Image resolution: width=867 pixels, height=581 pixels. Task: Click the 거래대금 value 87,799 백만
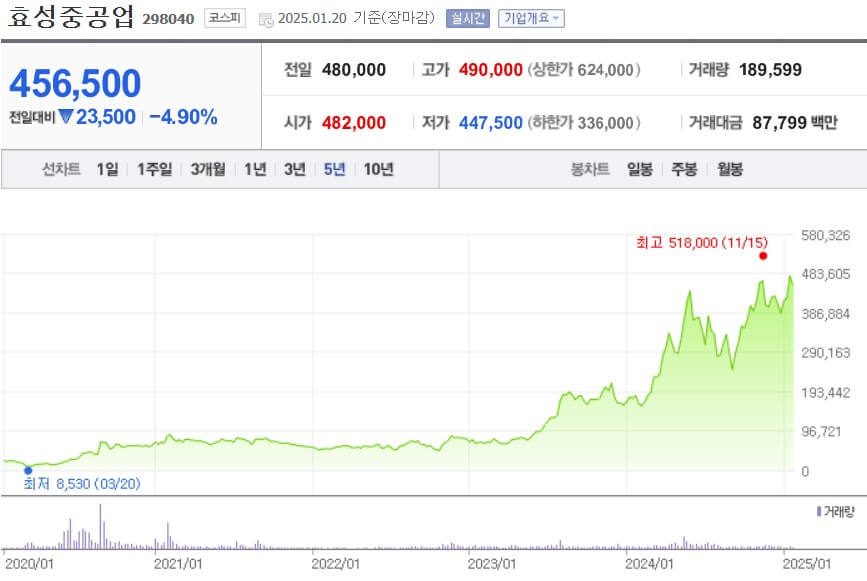[795, 122]
